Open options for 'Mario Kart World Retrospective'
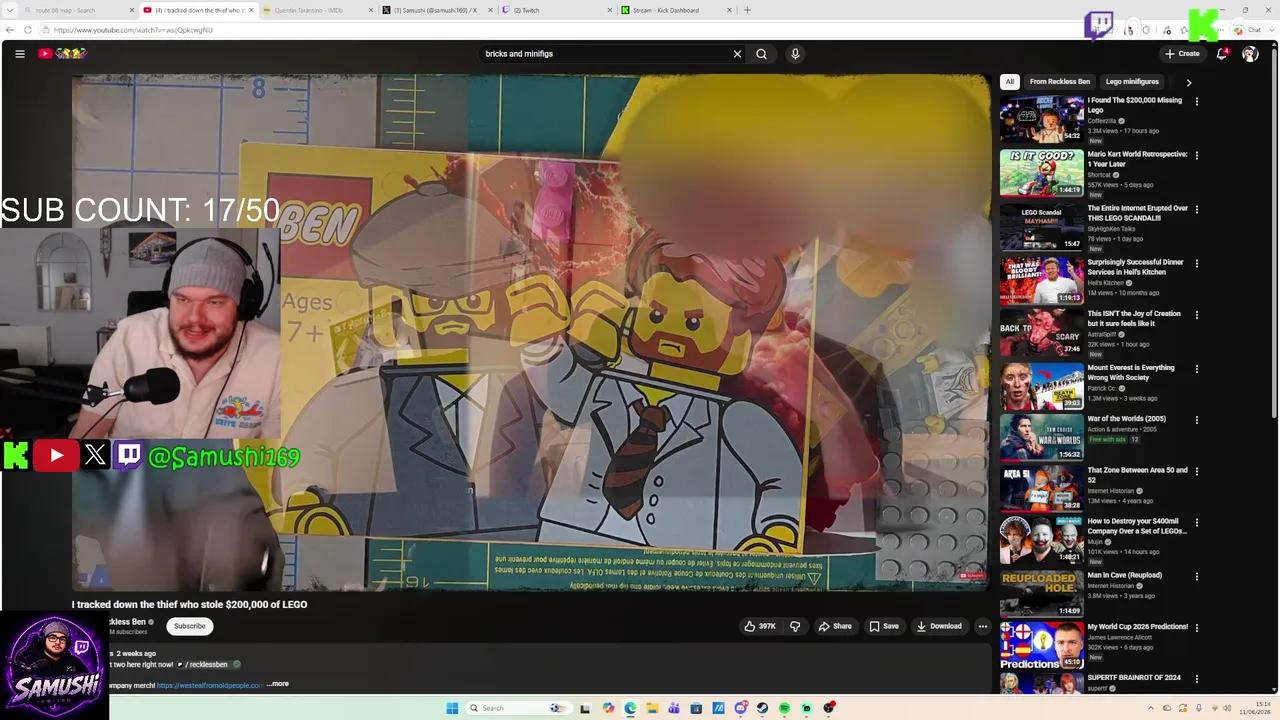Viewport: 1280px width, 720px height. pyautogui.click(x=1196, y=155)
